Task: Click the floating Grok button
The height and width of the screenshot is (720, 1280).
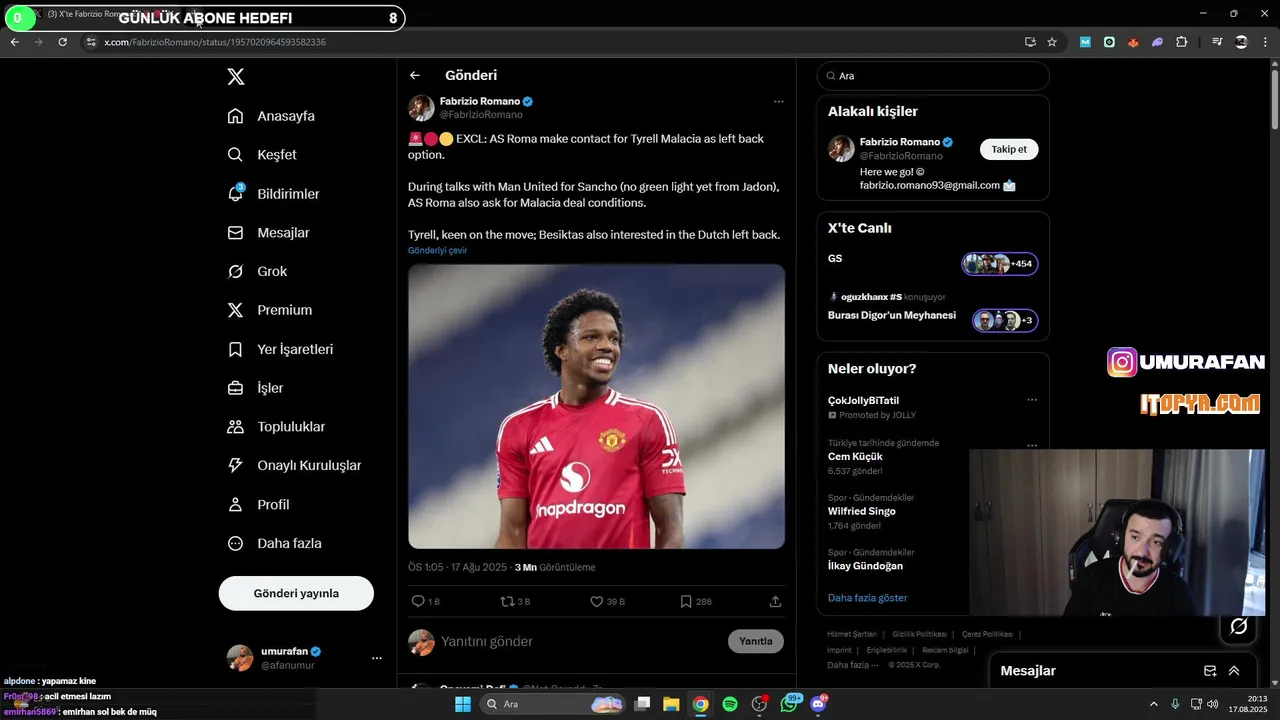Action: [1239, 627]
